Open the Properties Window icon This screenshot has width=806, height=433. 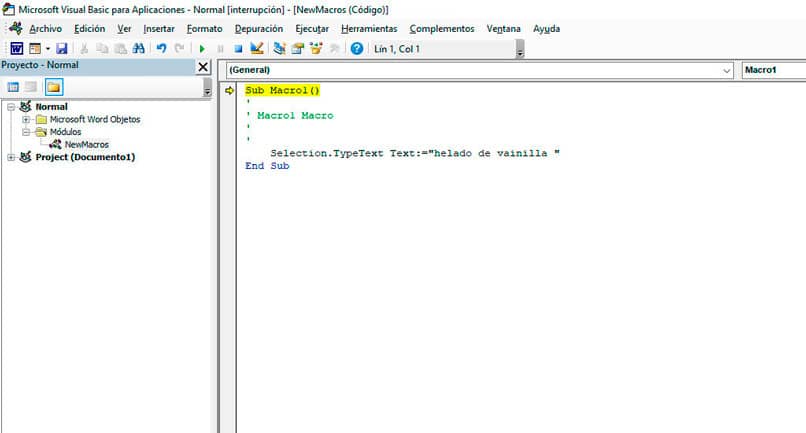tap(298, 48)
